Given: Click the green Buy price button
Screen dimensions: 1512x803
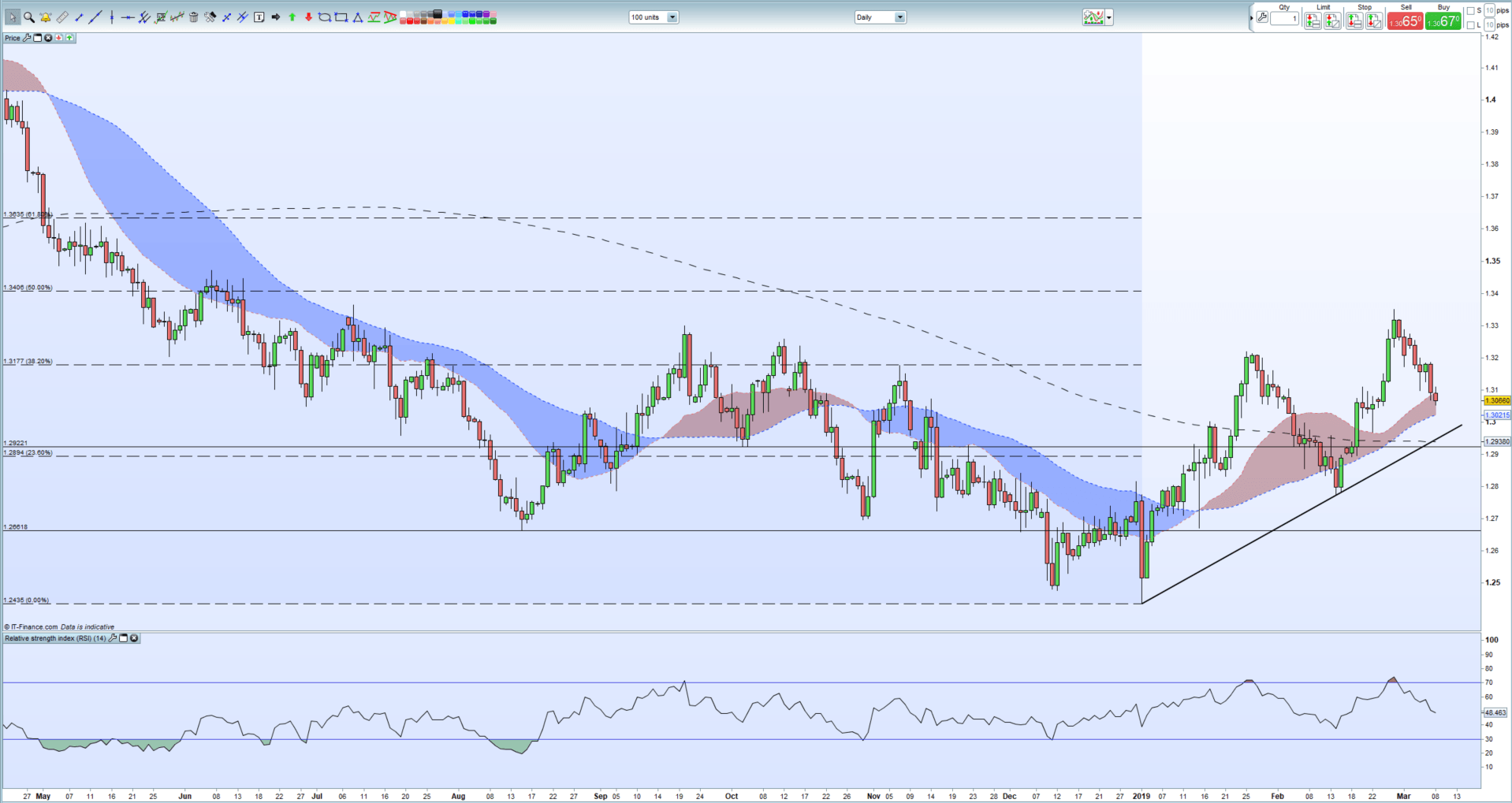Looking at the screenshot, I should pyautogui.click(x=1443, y=20).
